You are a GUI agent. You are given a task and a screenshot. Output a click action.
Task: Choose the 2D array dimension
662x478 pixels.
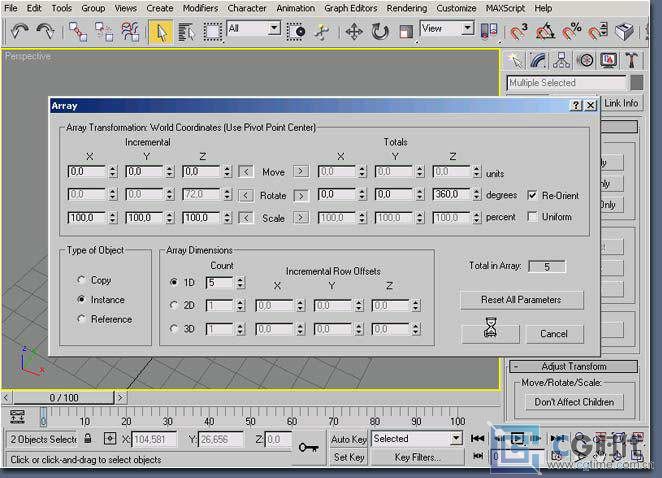(x=174, y=304)
